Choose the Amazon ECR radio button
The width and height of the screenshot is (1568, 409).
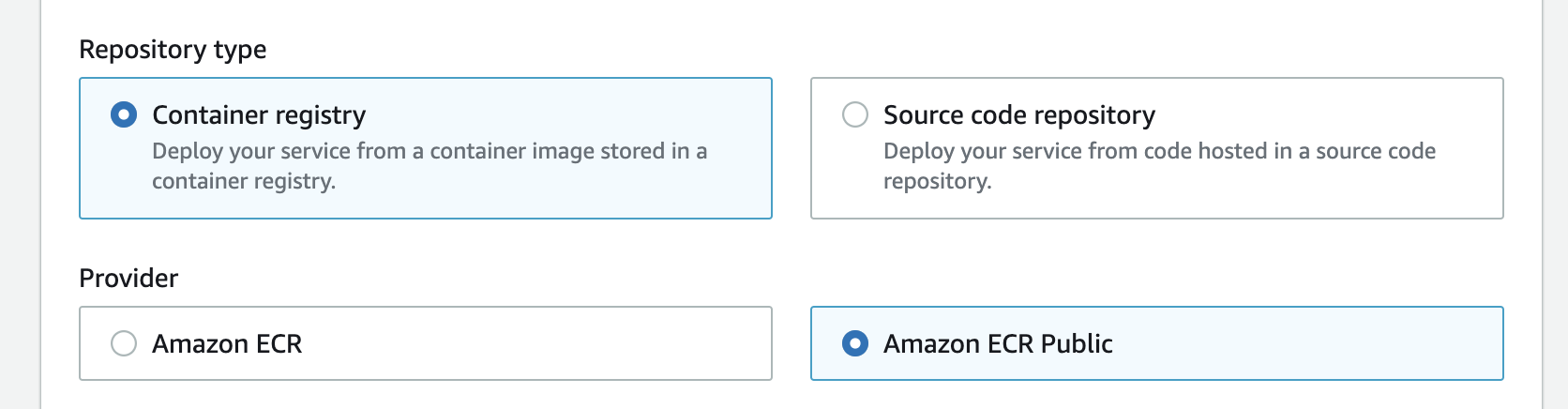coord(124,343)
